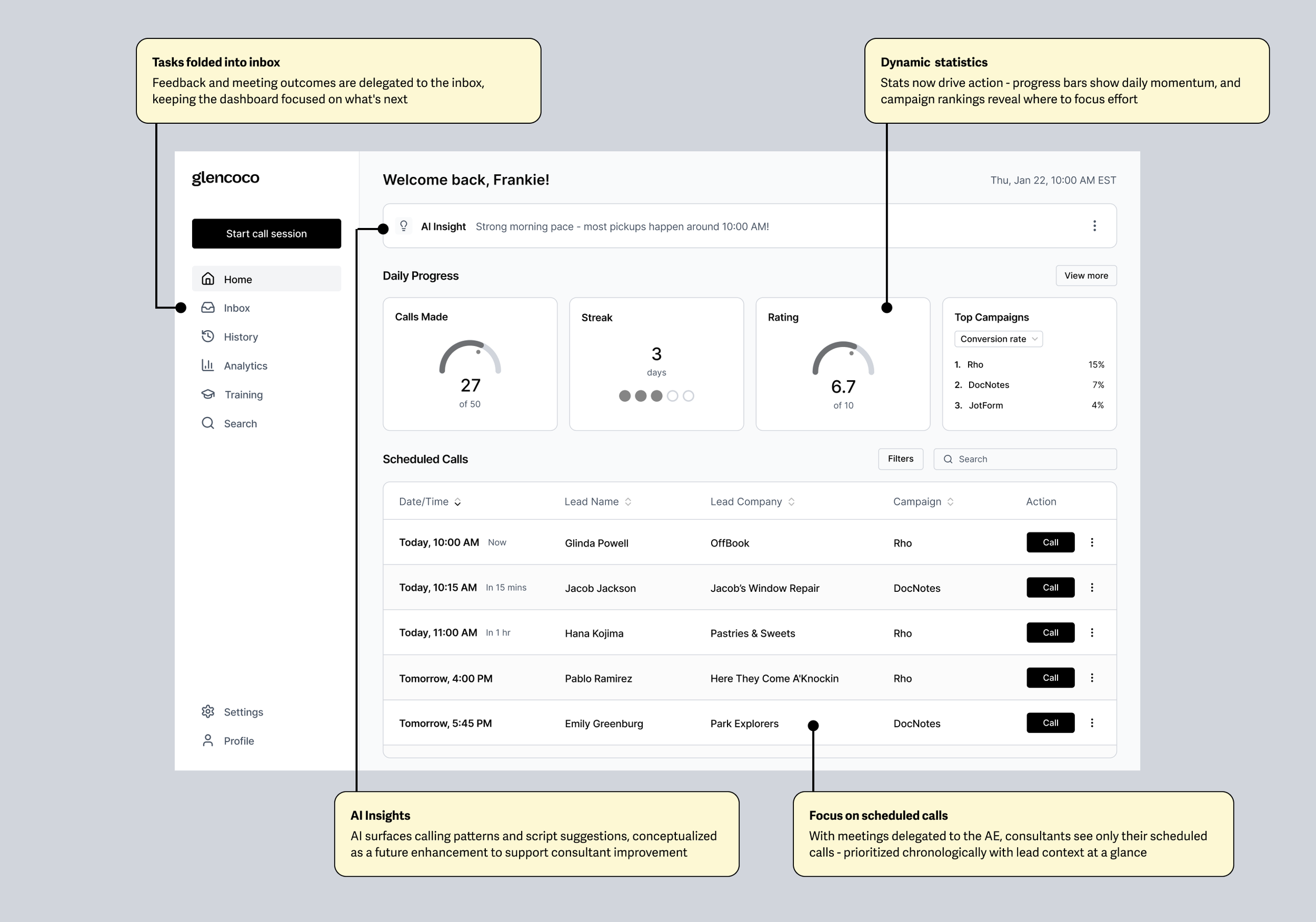Open row options for Glinda Powell call

(1092, 542)
